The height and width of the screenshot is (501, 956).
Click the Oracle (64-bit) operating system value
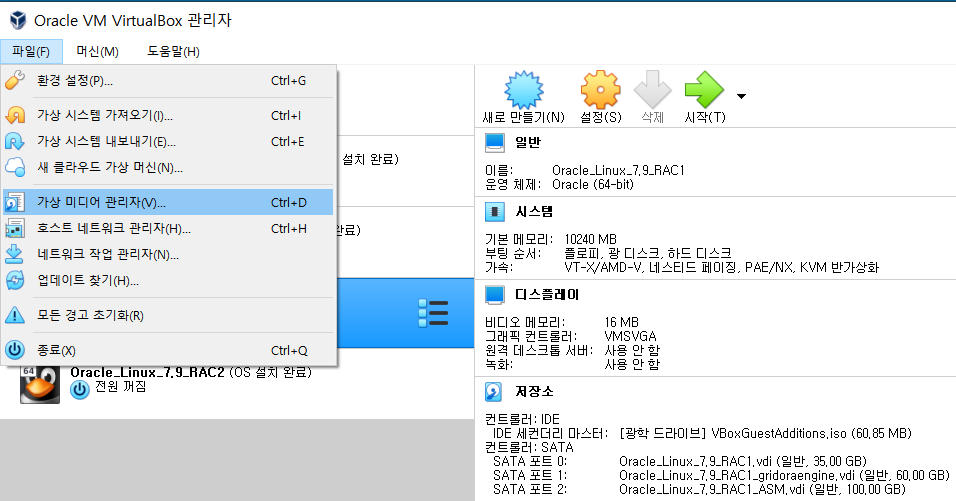[x=593, y=185]
